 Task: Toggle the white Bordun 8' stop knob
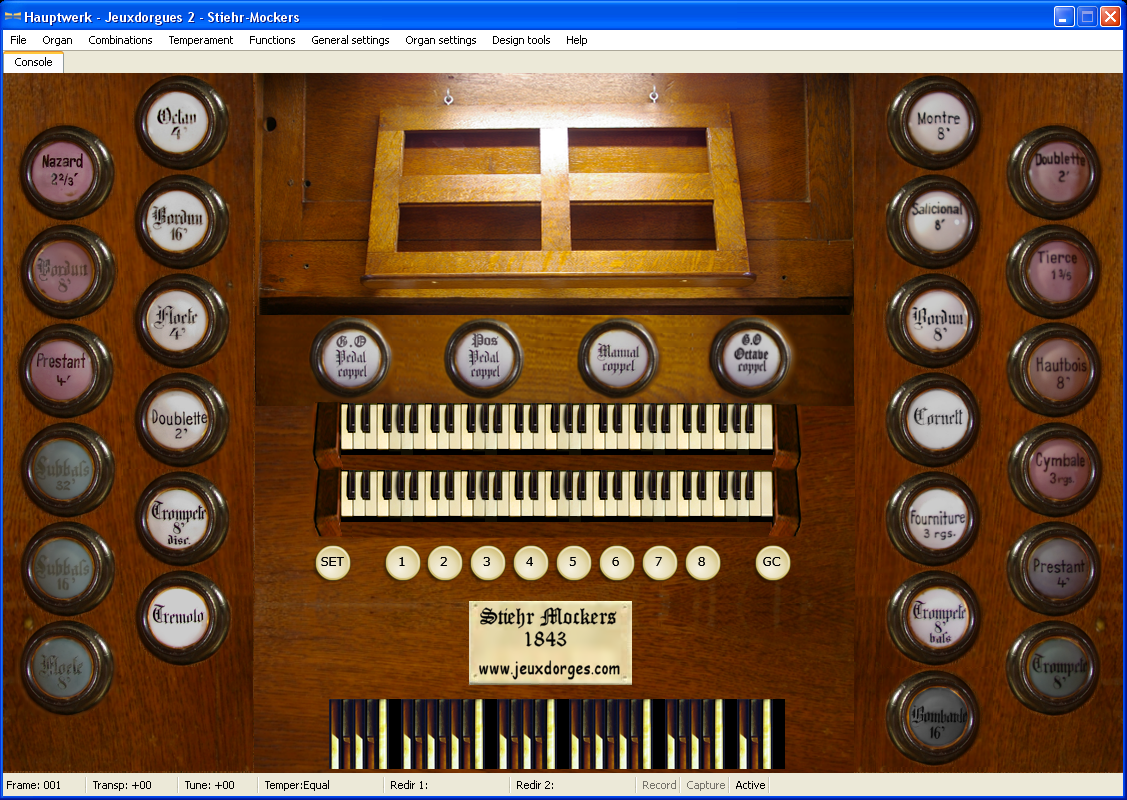click(934, 321)
